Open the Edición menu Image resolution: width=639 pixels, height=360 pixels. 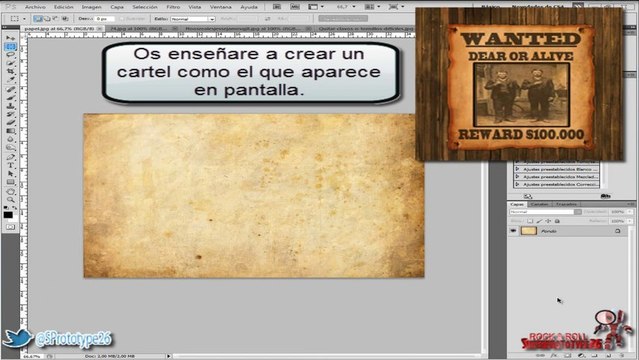click(64, 7)
